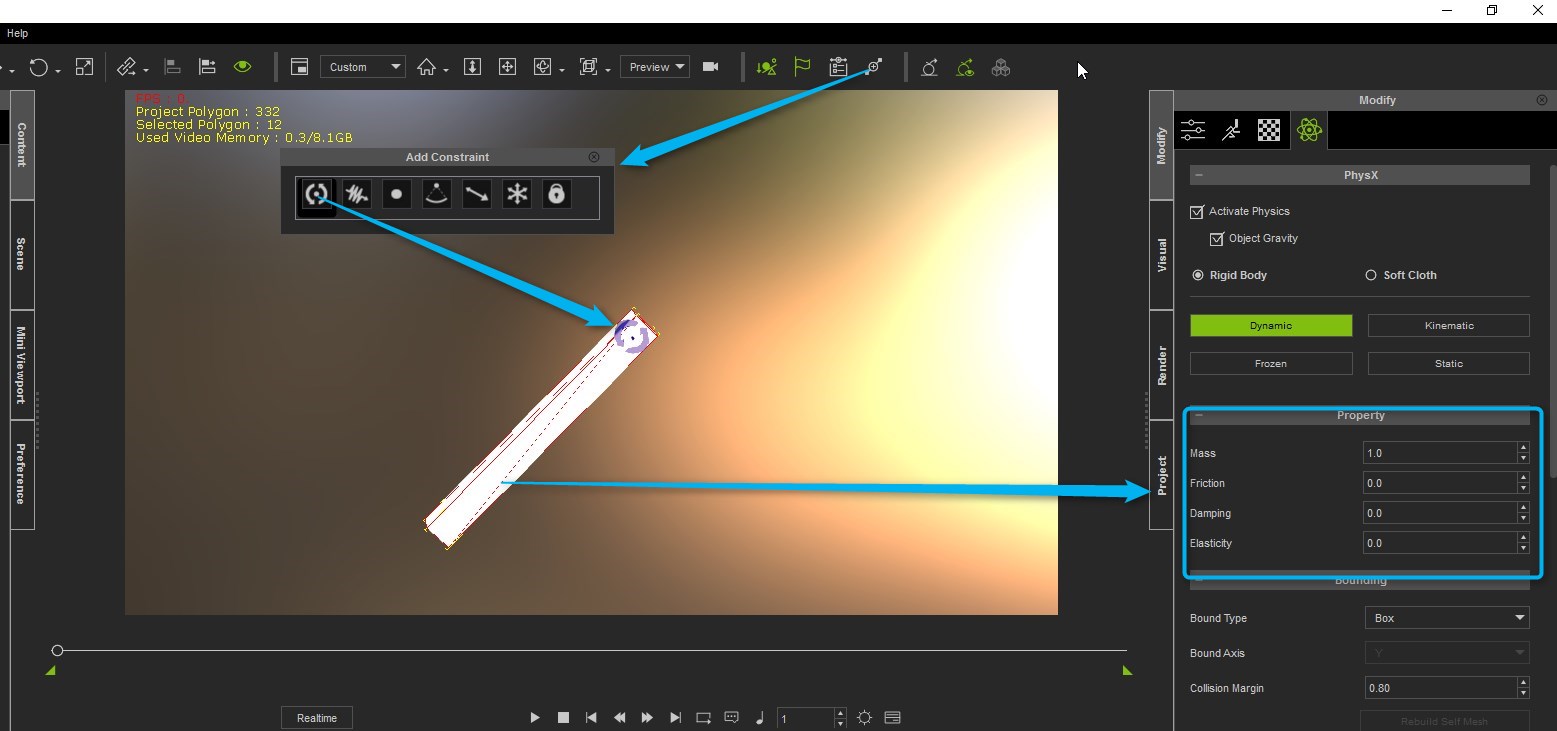Click the Add Constraint toolbar icon
The height and width of the screenshot is (731, 1557).
pos(874,67)
